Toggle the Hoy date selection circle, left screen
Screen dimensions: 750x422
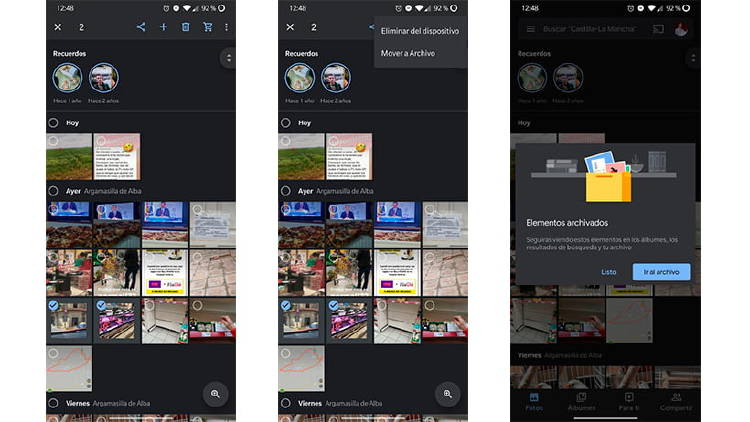click(54, 122)
